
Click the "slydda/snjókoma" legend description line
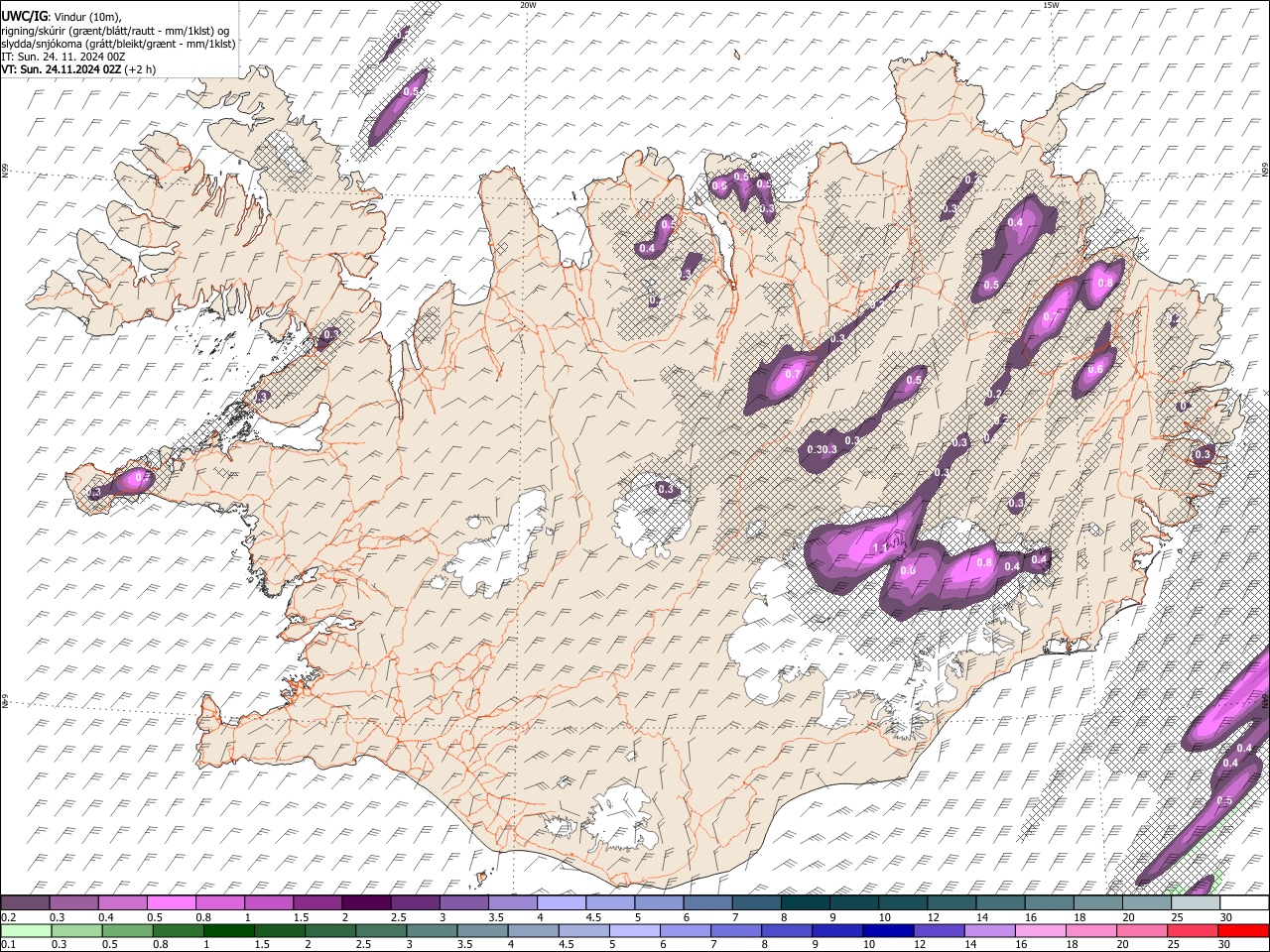click(118, 44)
